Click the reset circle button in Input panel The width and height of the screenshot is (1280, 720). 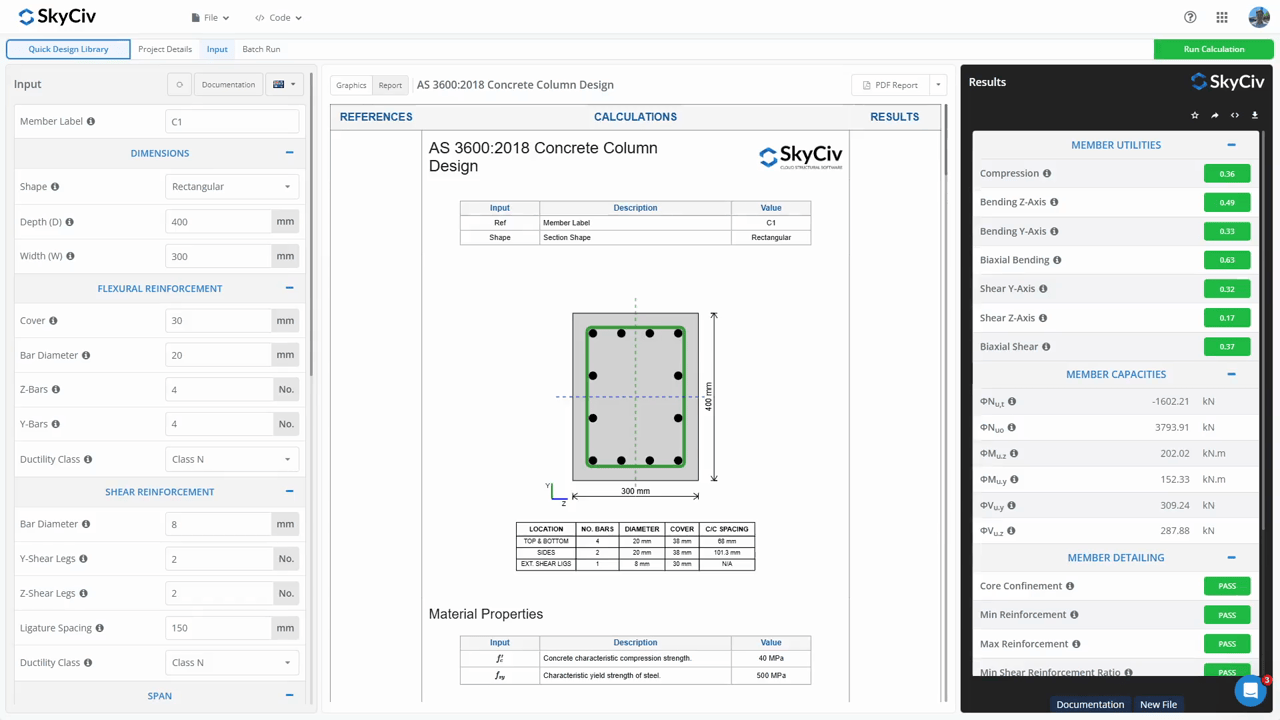click(x=180, y=85)
